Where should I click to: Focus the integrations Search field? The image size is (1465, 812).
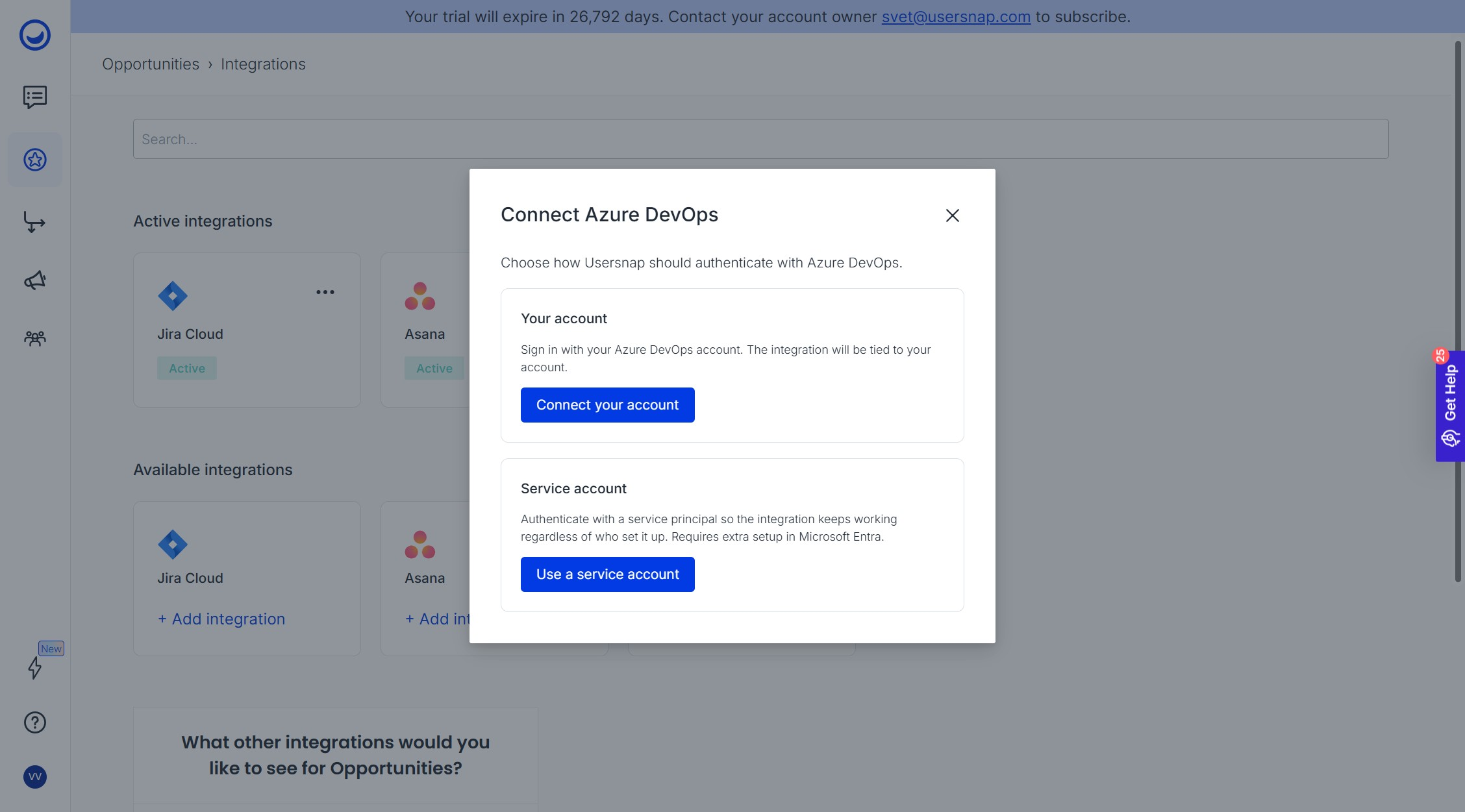(x=761, y=139)
